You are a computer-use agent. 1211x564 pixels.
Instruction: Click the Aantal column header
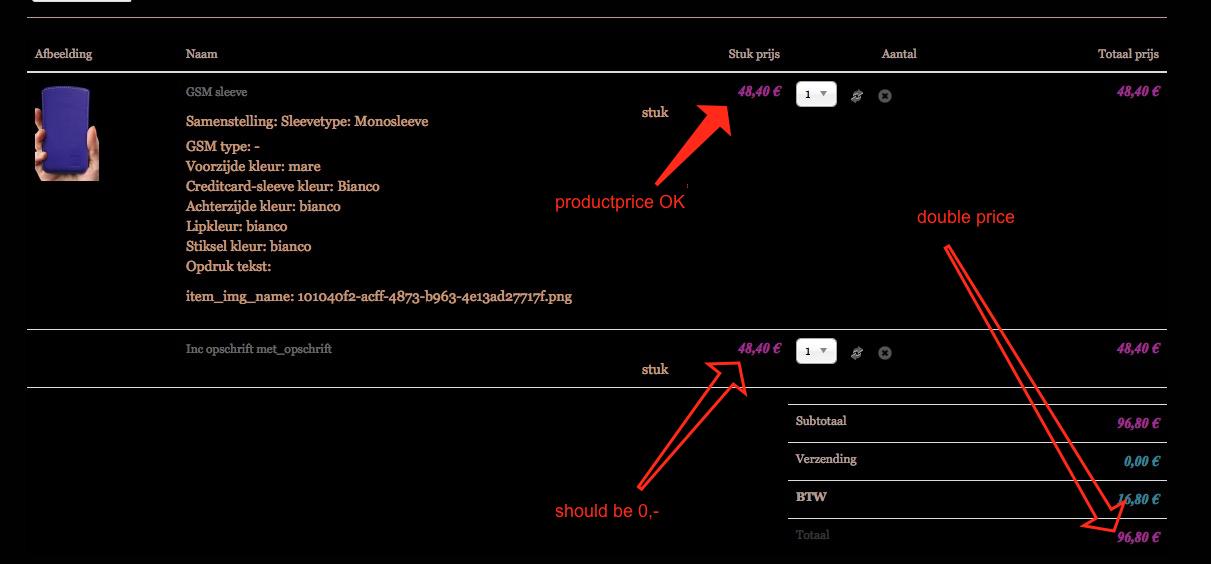coord(899,54)
